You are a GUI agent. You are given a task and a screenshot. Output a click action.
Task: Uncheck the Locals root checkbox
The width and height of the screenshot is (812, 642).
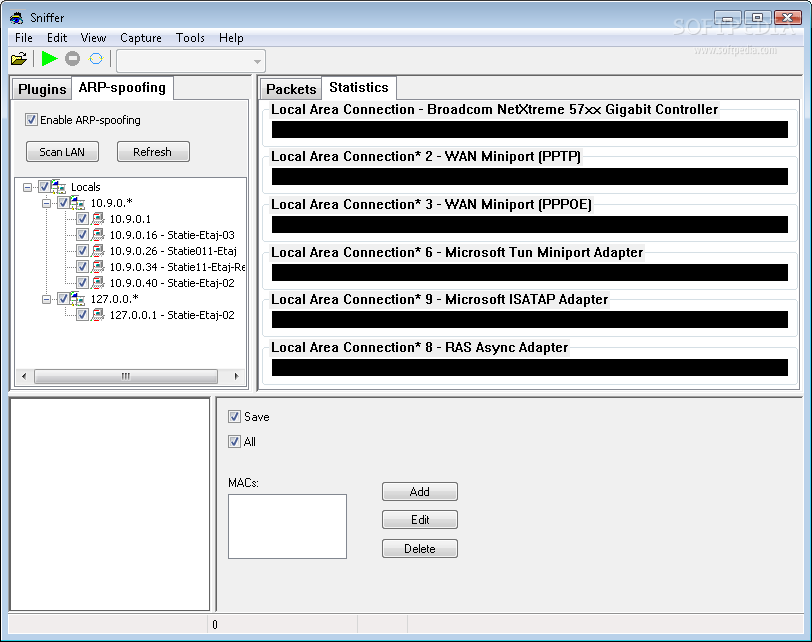point(44,187)
